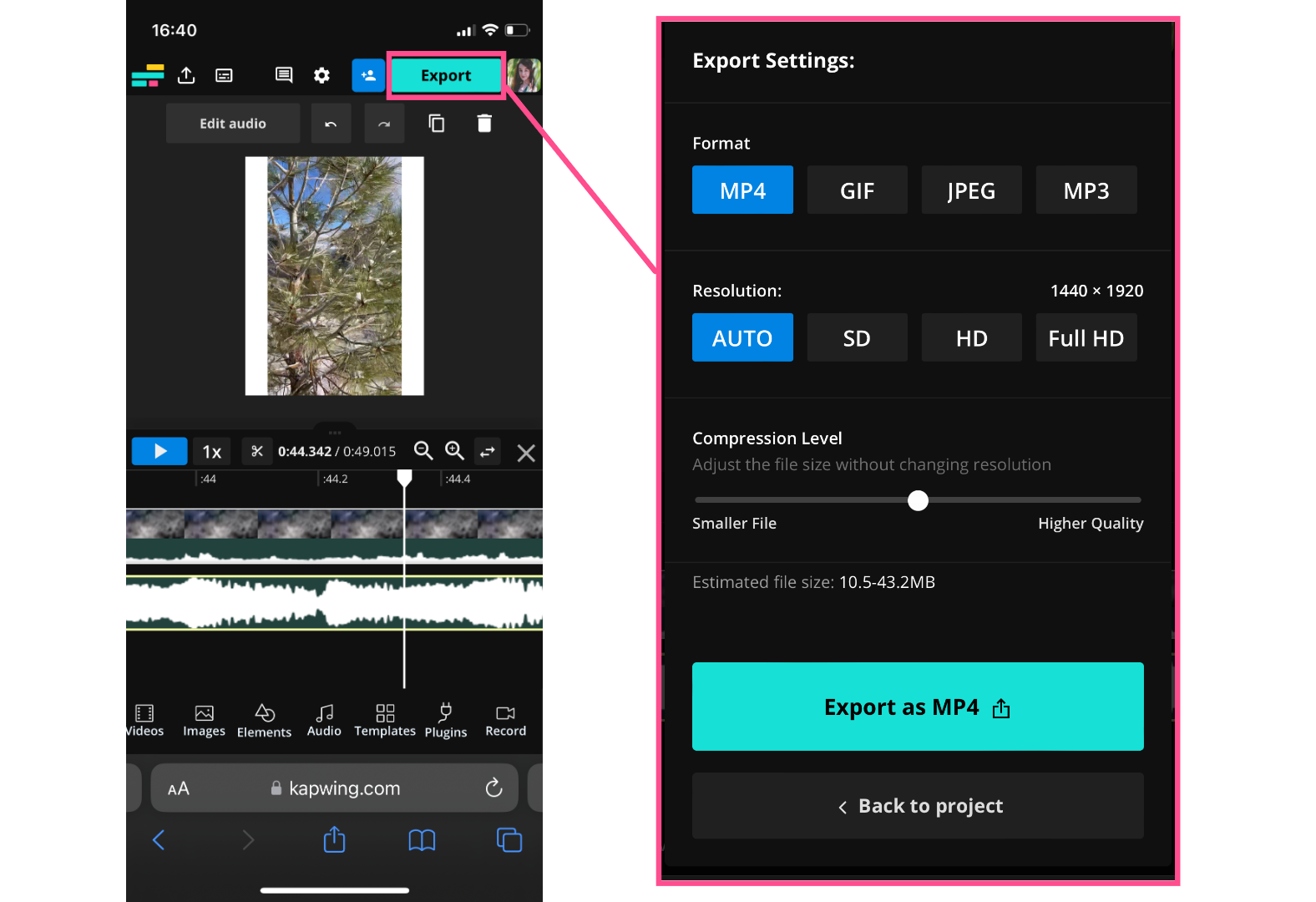Open the Videos tab
1316x902 pixels.
(x=144, y=721)
